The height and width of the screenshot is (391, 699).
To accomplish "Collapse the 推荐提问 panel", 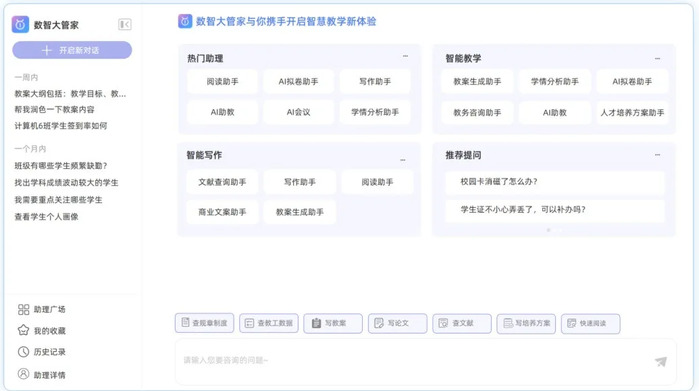I will click(658, 155).
